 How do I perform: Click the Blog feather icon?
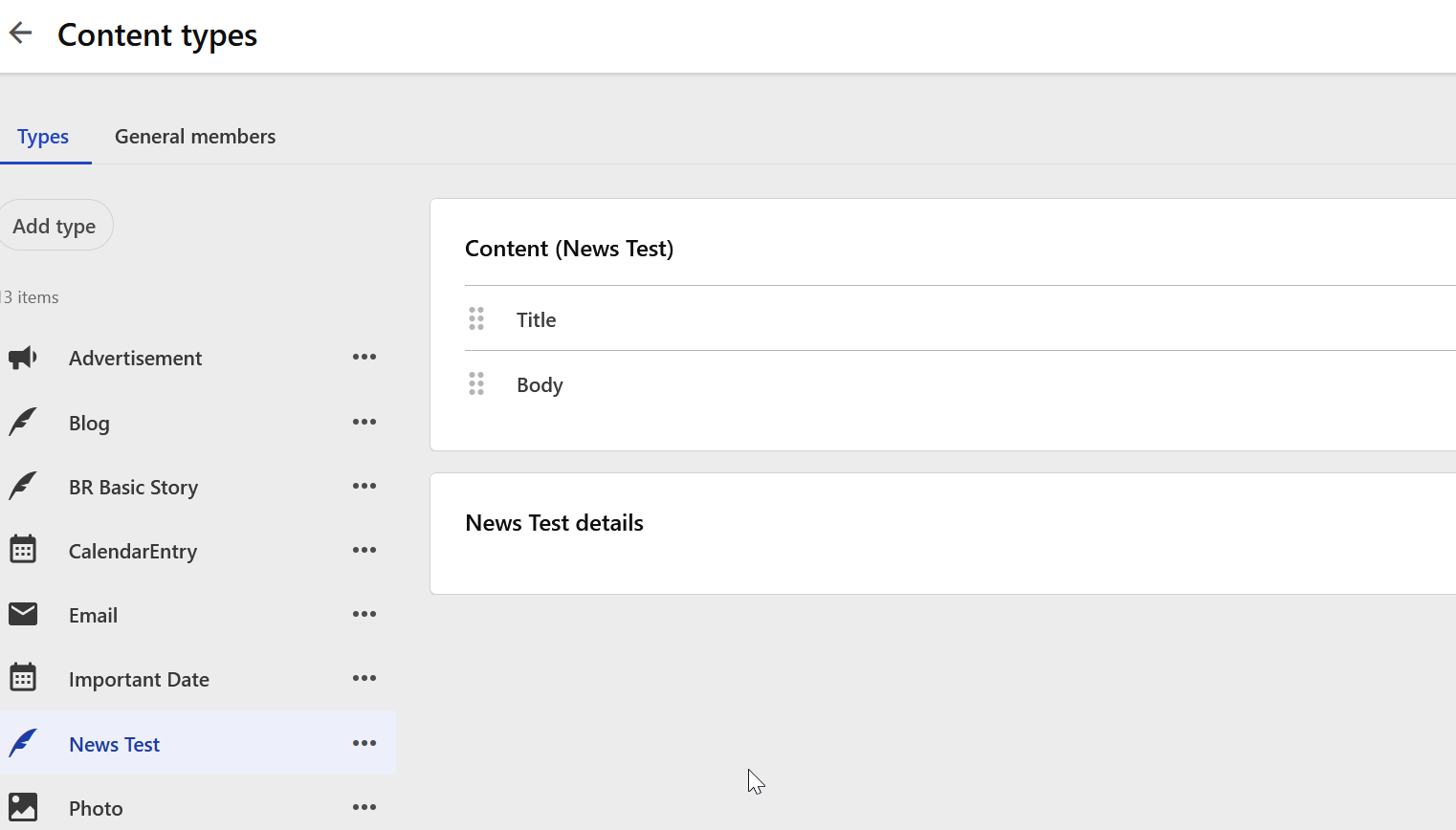coord(23,422)
